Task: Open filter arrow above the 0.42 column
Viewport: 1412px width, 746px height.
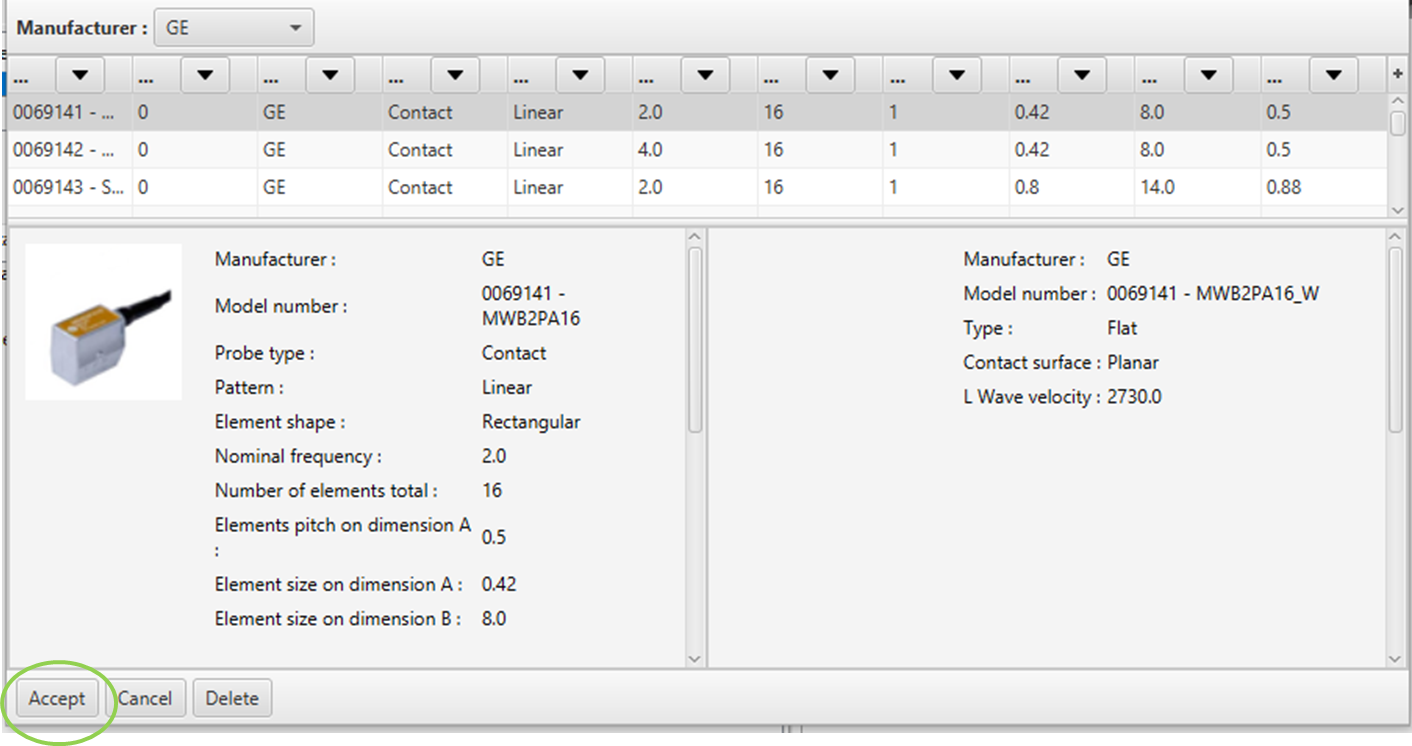Action: tap(1081, 75)
